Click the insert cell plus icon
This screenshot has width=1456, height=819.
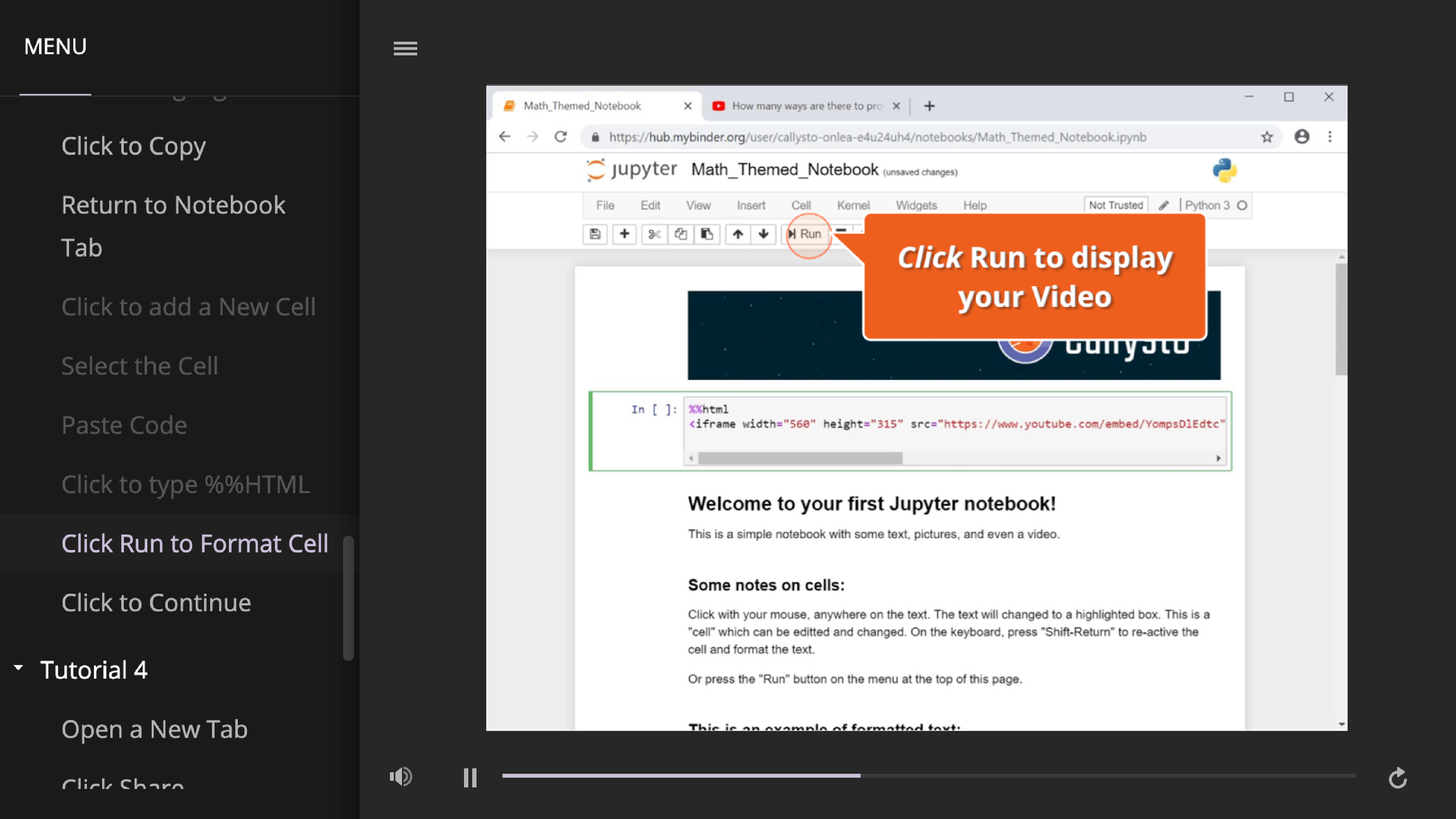pos(624,234)
